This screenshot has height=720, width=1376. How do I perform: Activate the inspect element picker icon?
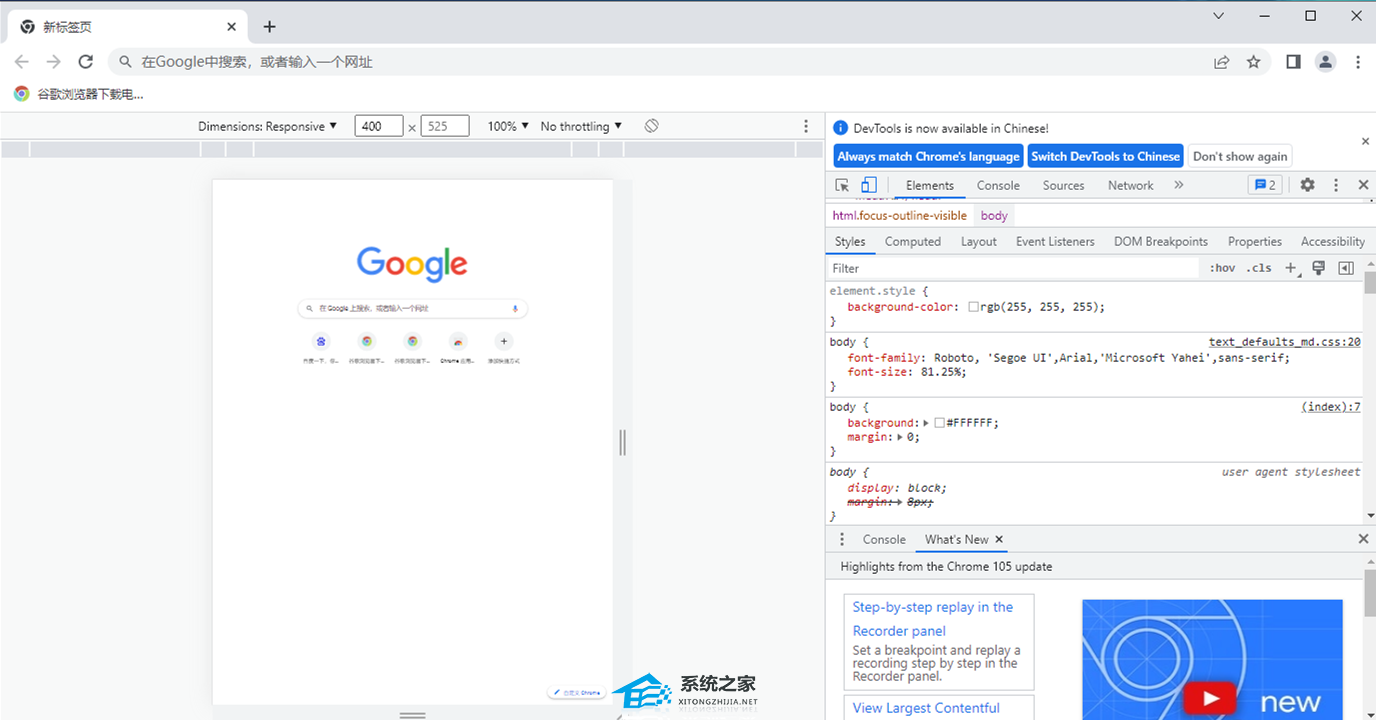pos(842,185)
